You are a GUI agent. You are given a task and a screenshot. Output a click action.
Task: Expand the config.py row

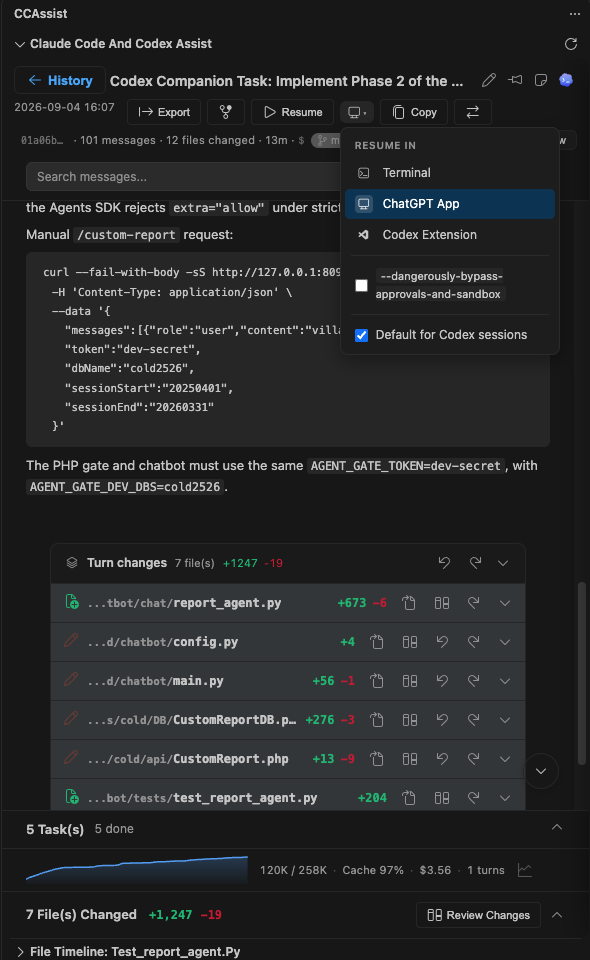[x=505, y=642]
